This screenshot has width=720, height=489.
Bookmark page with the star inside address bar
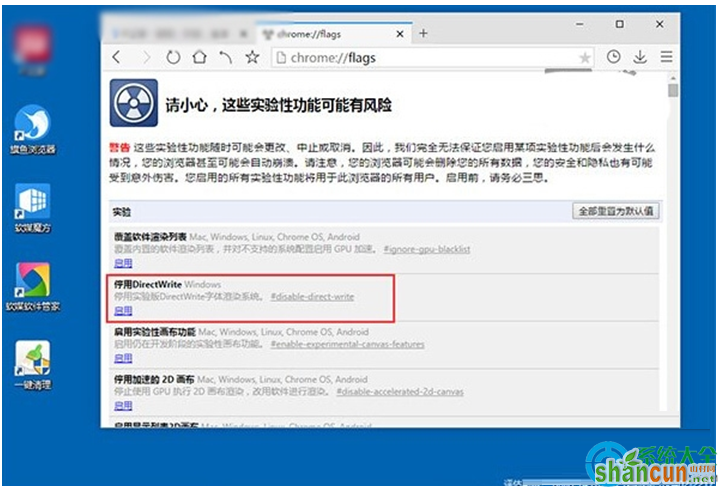[x=585, y=58]
